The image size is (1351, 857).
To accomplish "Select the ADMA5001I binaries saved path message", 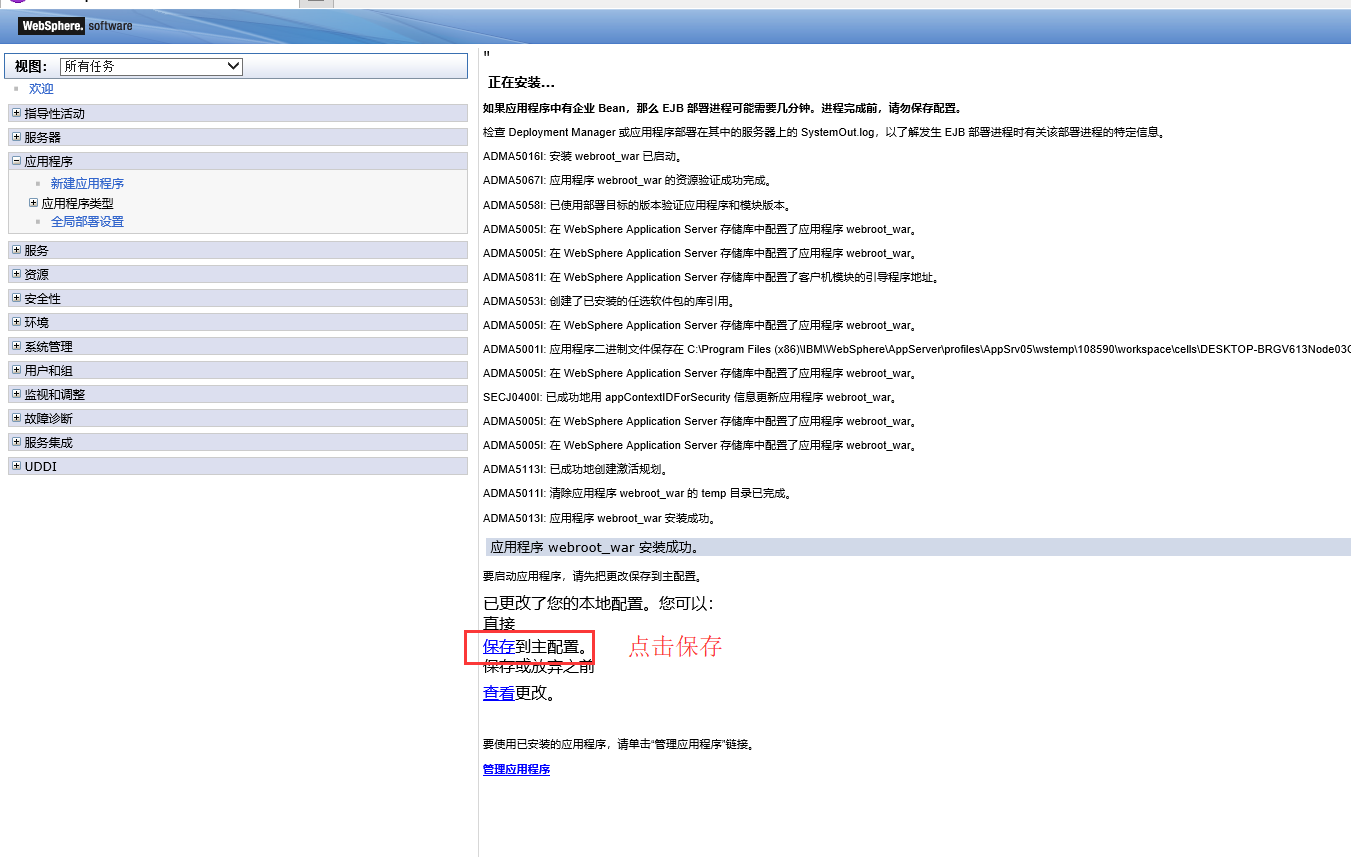I will 917,349.
